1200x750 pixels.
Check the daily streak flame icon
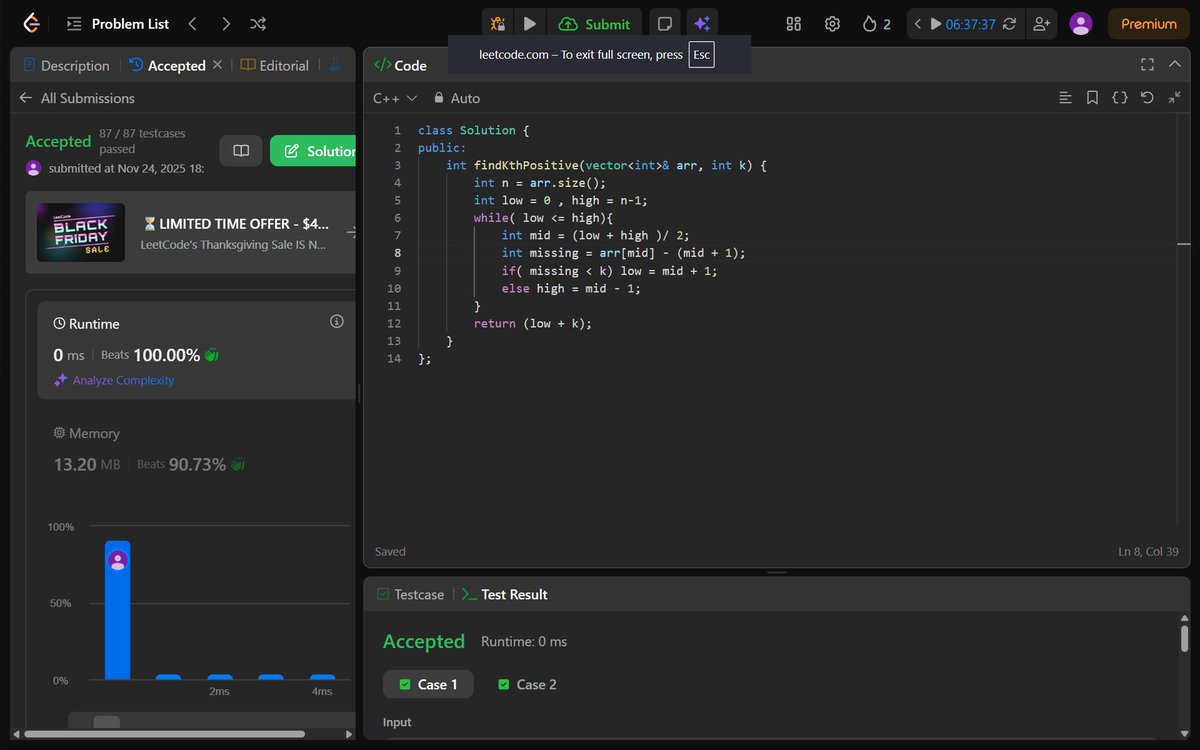click(x=869, y=23)
